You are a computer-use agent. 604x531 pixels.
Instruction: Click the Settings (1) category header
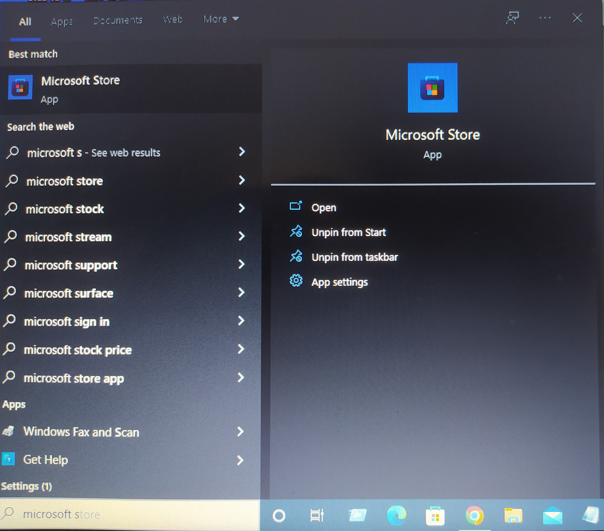(26, 486)
